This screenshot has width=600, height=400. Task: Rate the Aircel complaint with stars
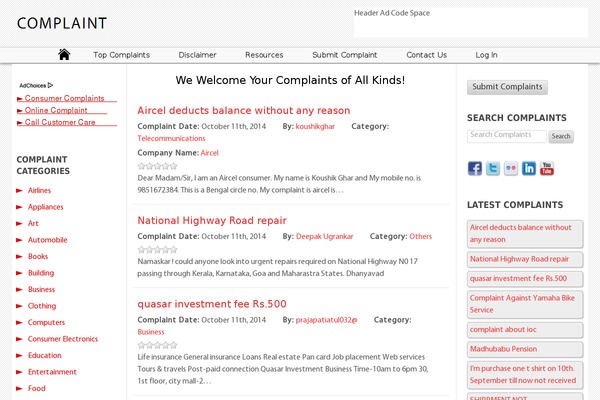pyautogui.click(x=157, y=166)
